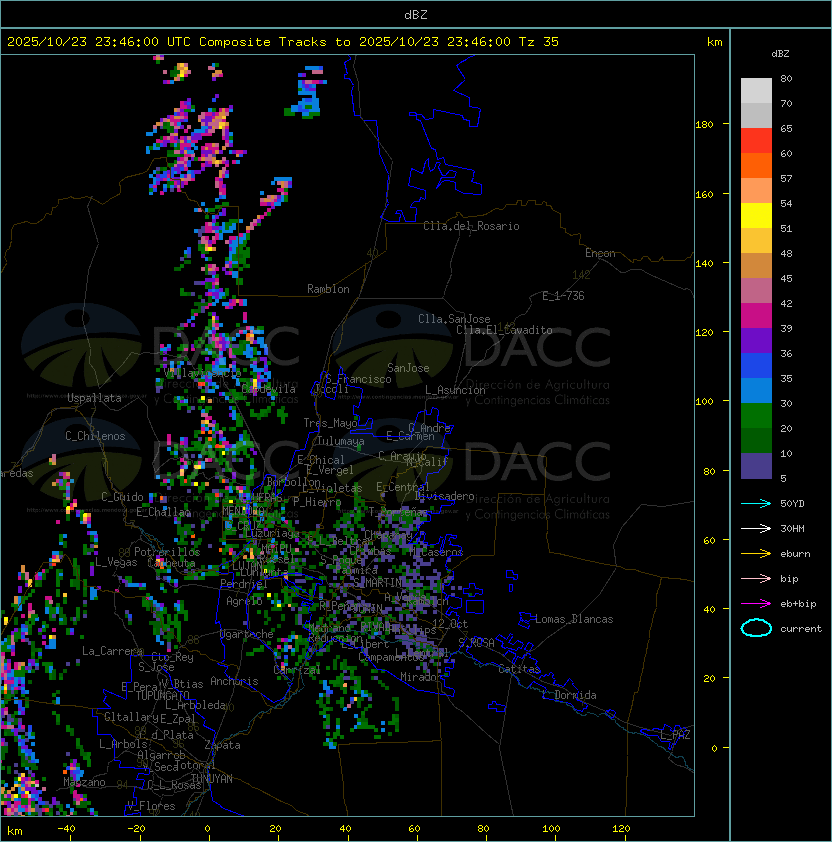Click the 'Agrelo' map label
Viewport: 832px width, 842px height.
pyautogui.click(x=244, y=601)
